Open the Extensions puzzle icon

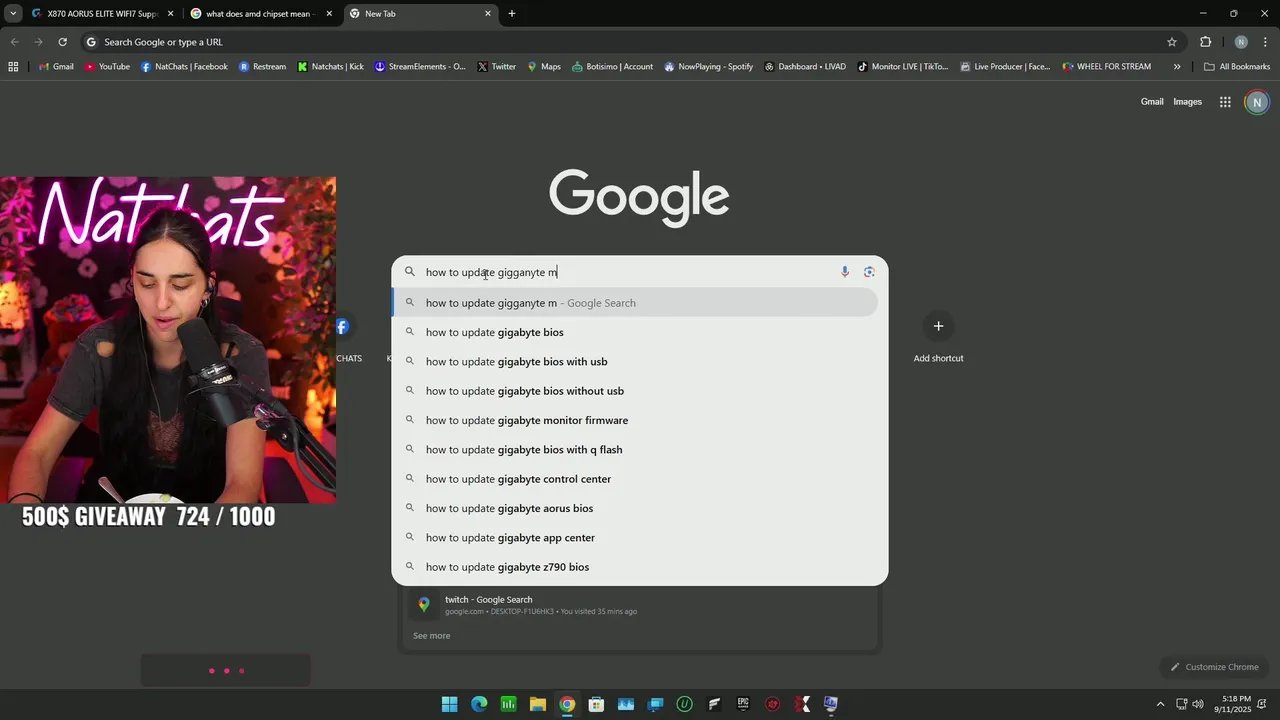click(1205, 42)
